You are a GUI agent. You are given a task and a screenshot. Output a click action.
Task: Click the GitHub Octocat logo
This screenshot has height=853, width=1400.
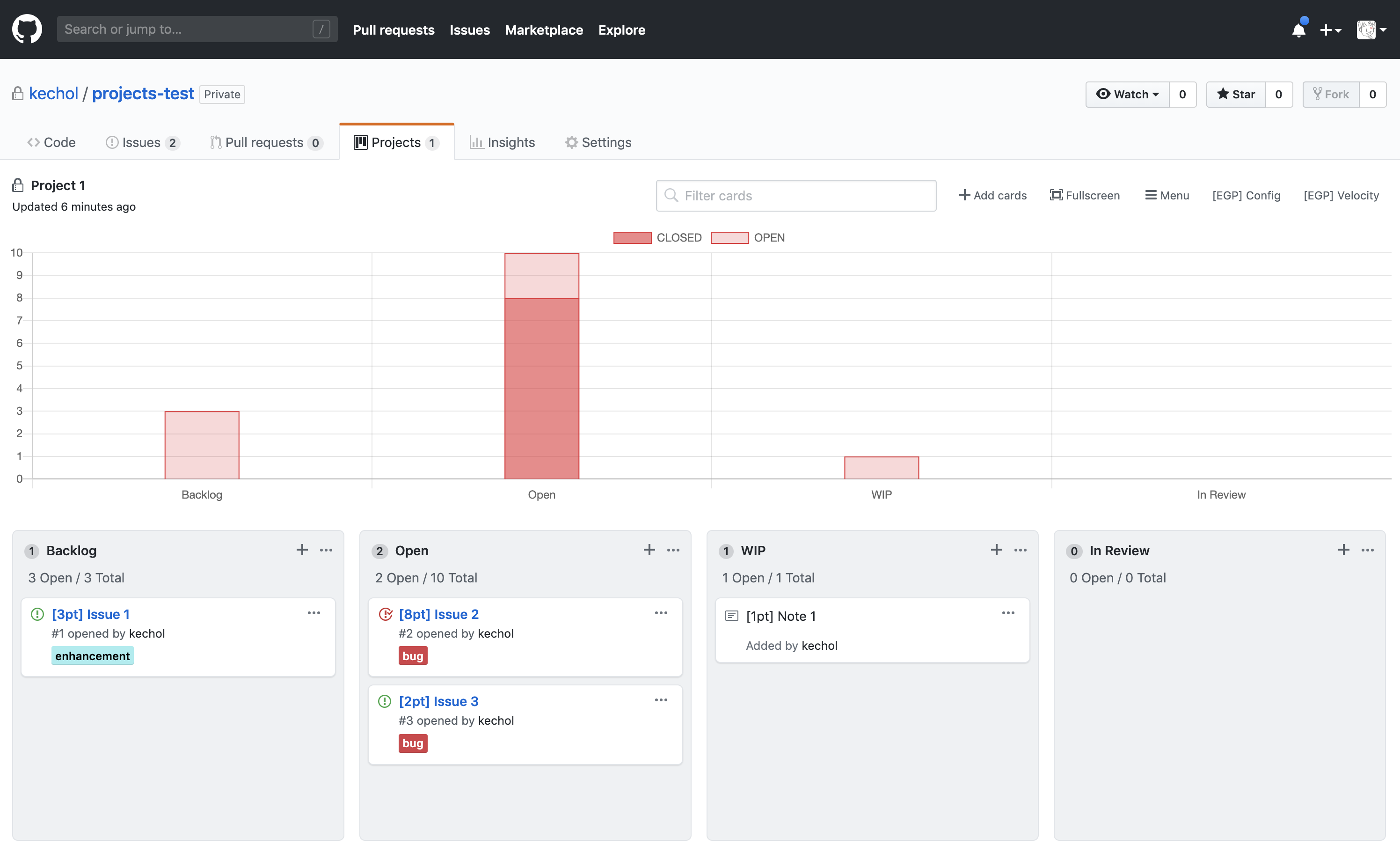pyautogui.click(x=27, y=29)
